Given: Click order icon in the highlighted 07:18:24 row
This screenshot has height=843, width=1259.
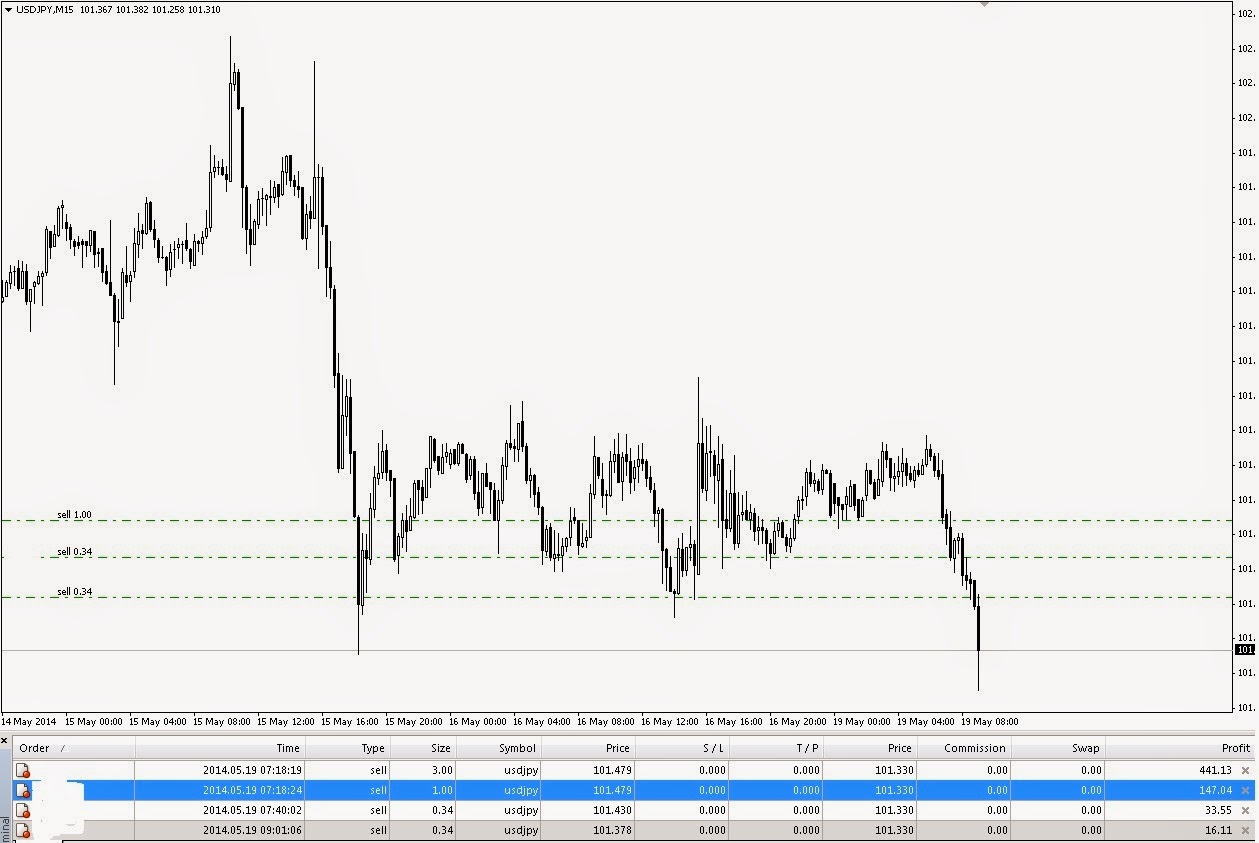Looking at the screenshot, I should click(x=22, y=790).
